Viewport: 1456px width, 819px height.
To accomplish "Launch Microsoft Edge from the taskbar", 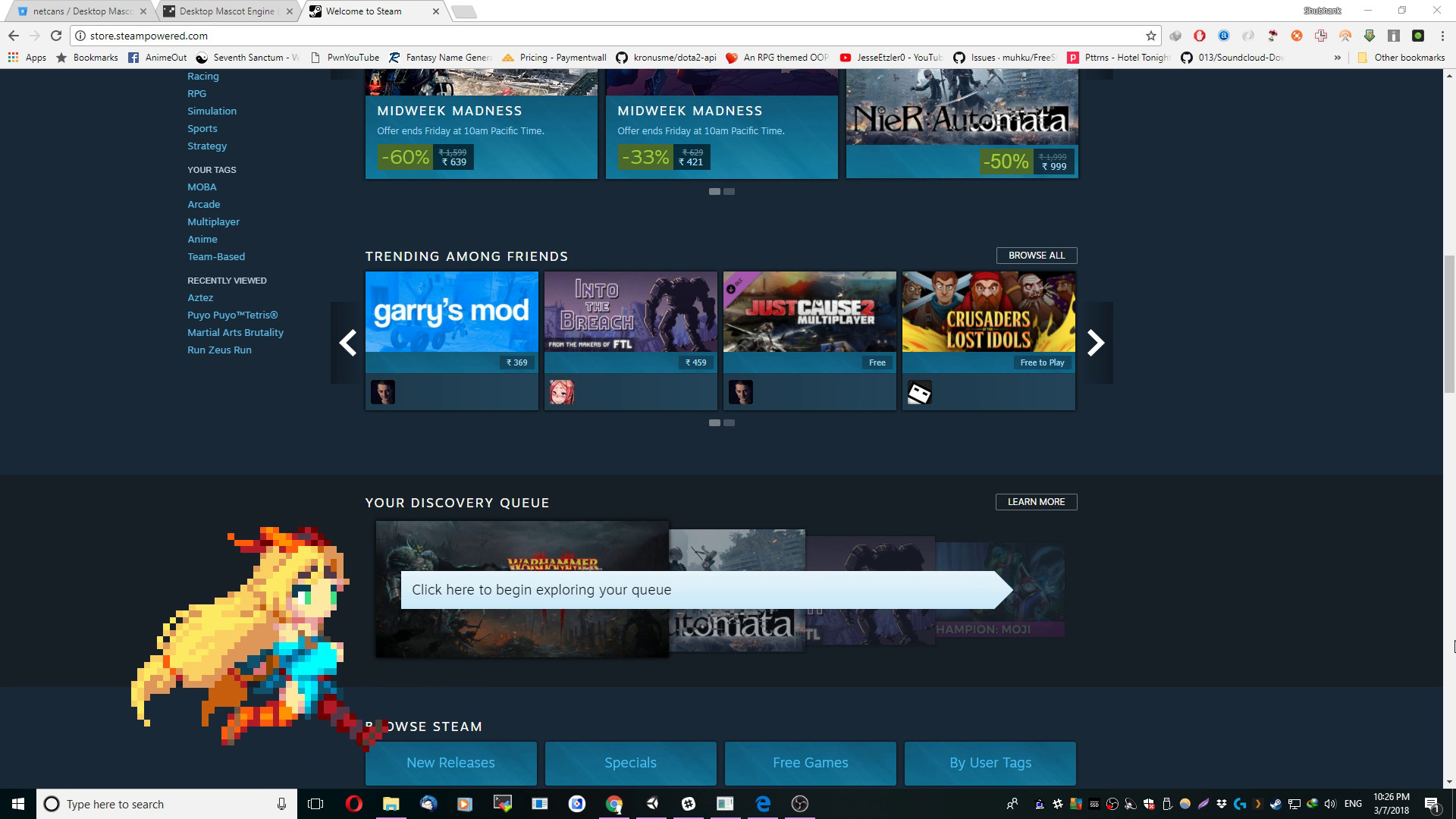I will [762, 804].
